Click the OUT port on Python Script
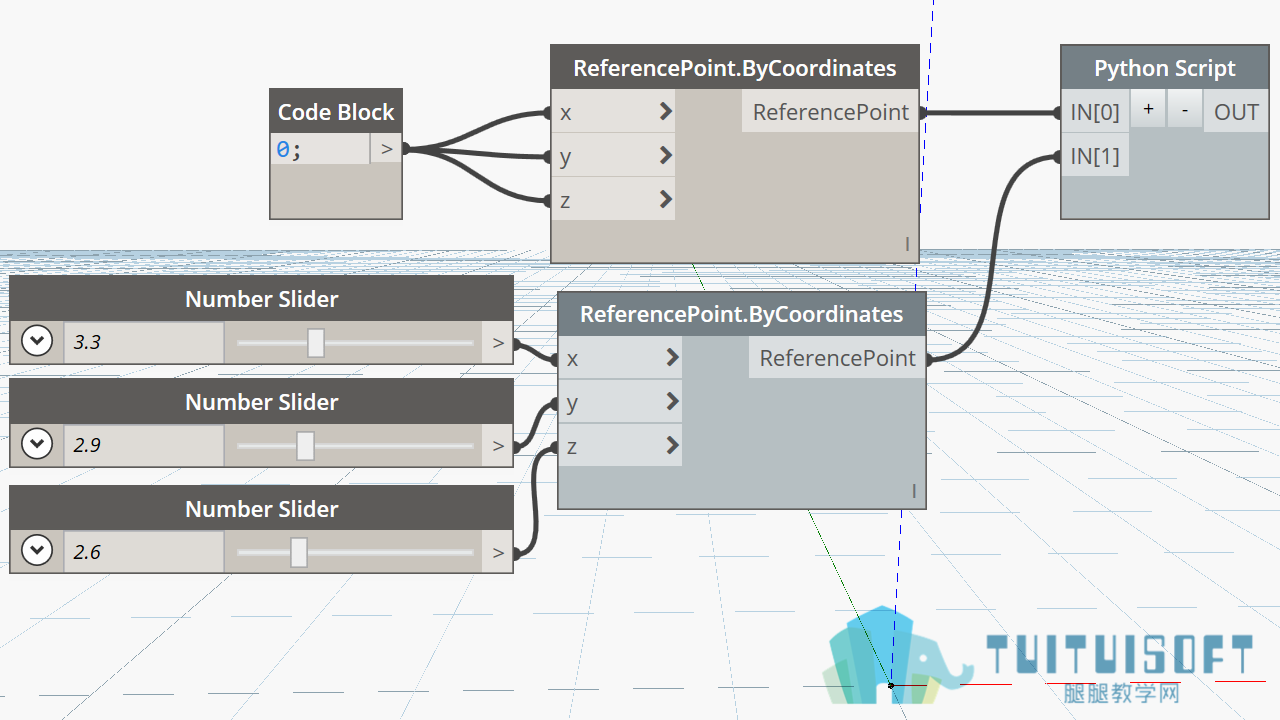Screen dimensions: 1280x720 pos(1236,112)
